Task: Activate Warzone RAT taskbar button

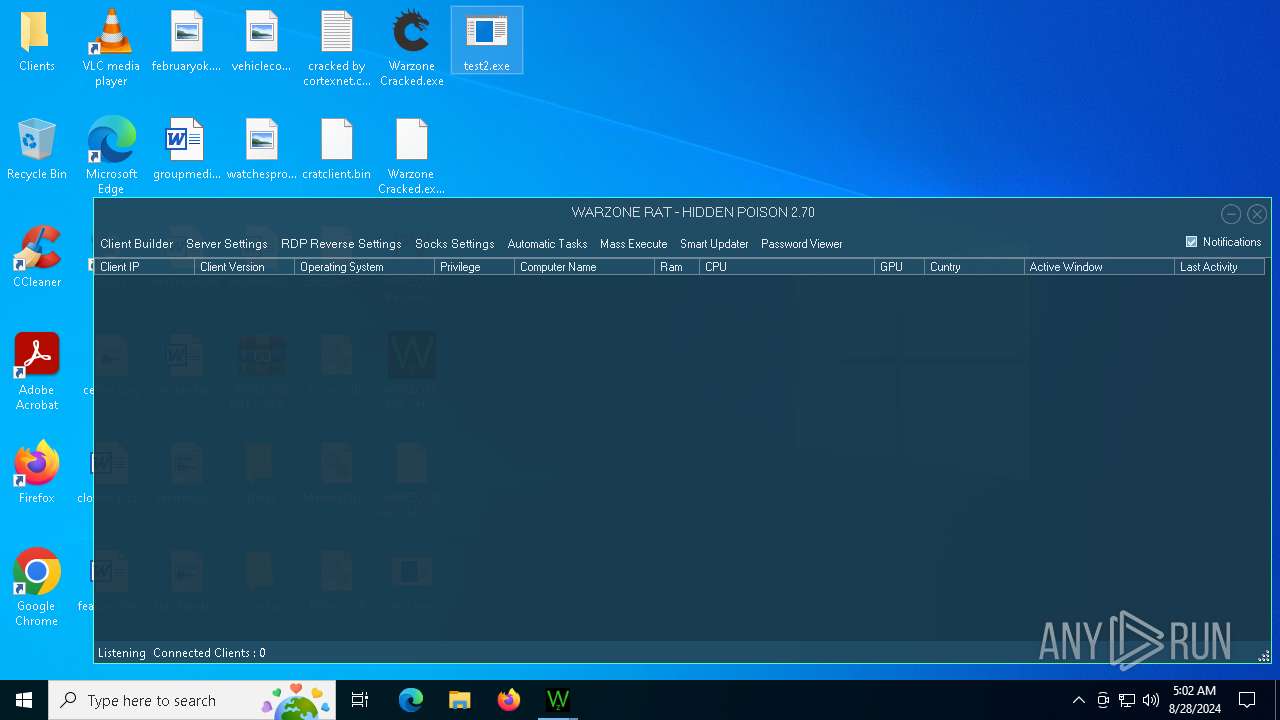Action: click(558, 700)
